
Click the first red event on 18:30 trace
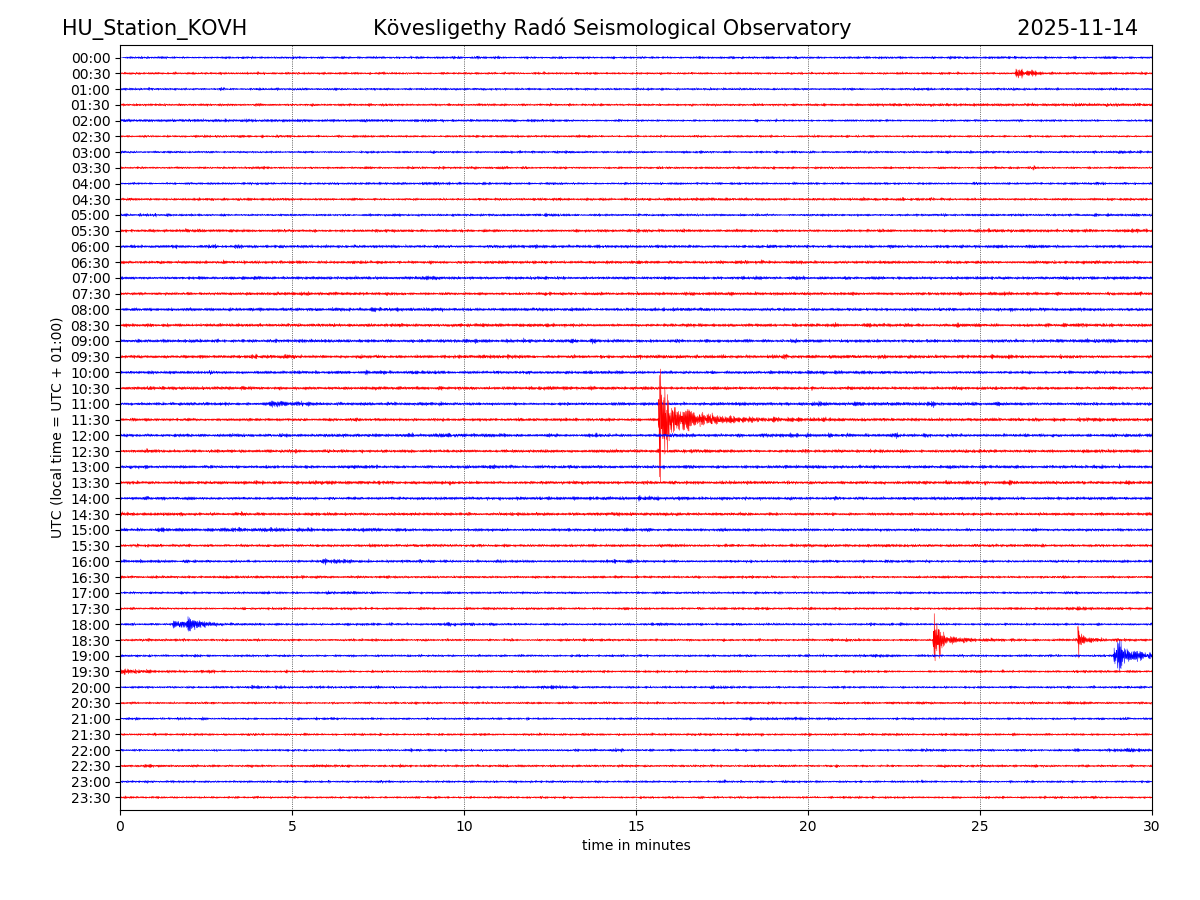(936, 639)
